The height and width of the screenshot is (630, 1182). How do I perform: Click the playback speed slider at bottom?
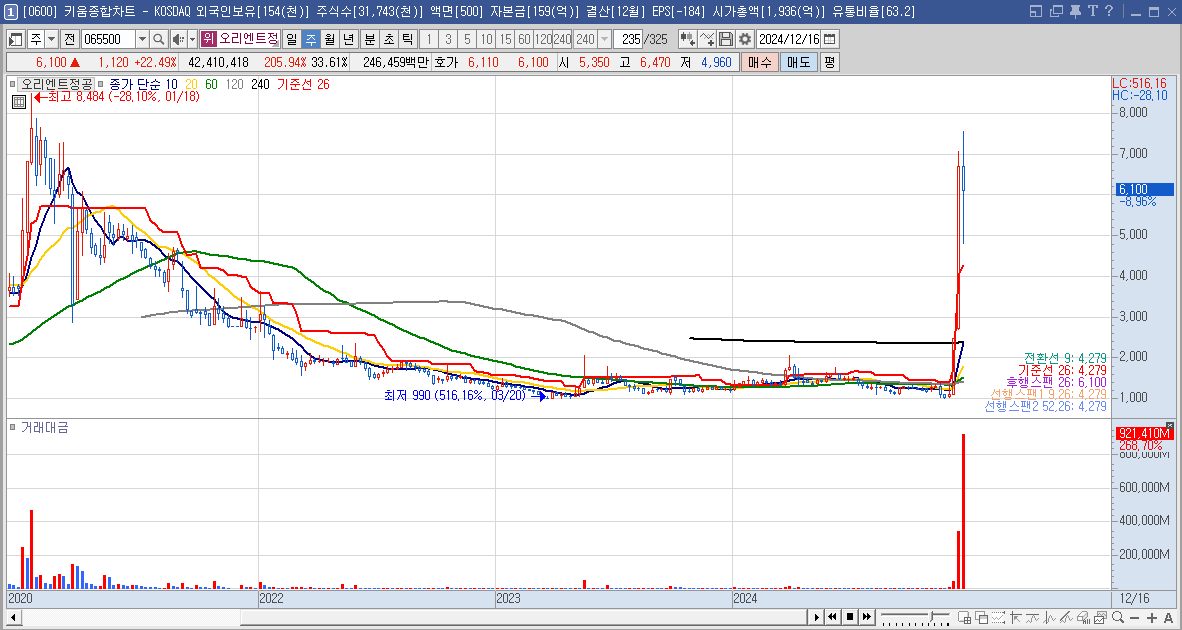(x=915, y=618)
